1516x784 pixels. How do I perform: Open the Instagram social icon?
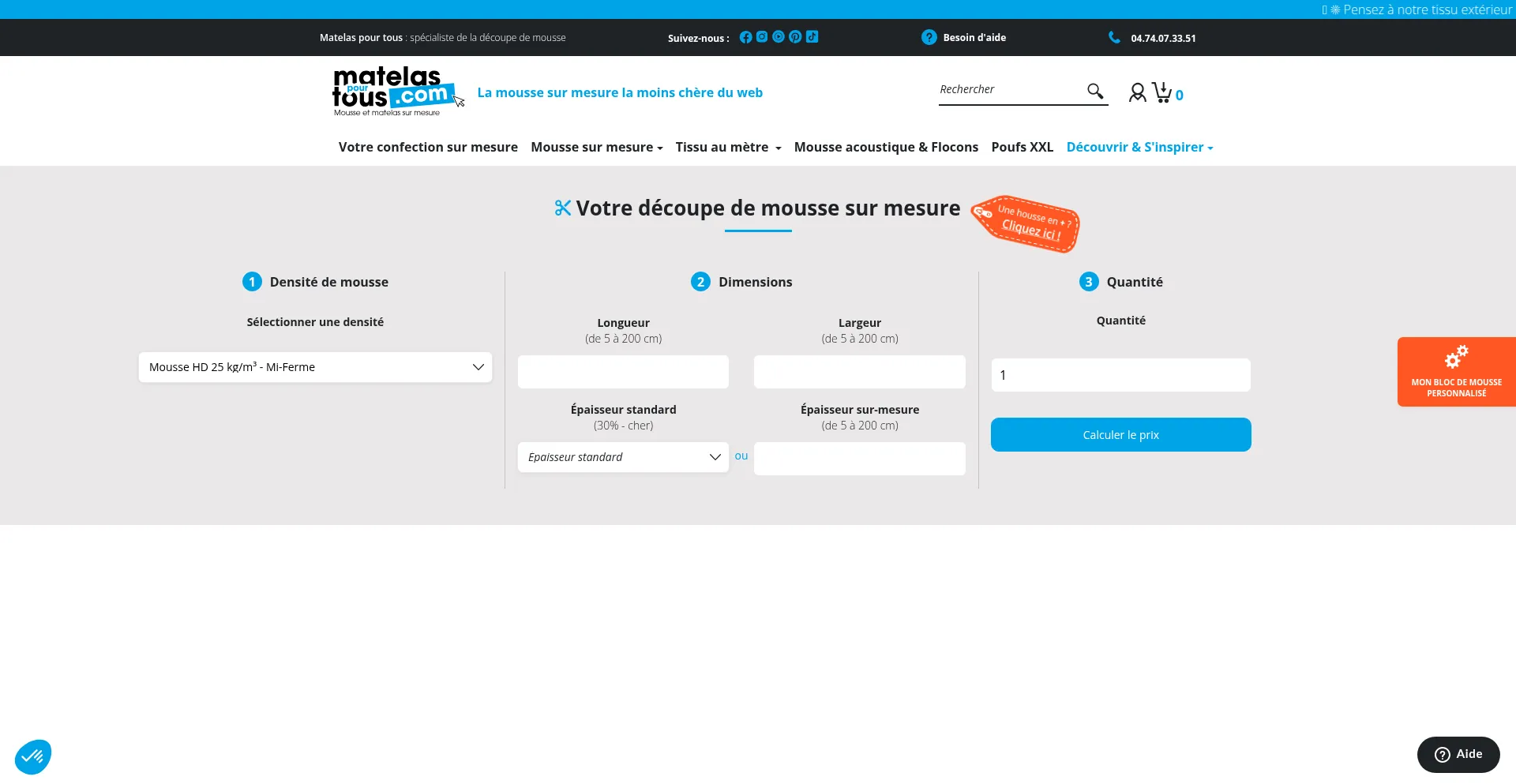point(762,37)
